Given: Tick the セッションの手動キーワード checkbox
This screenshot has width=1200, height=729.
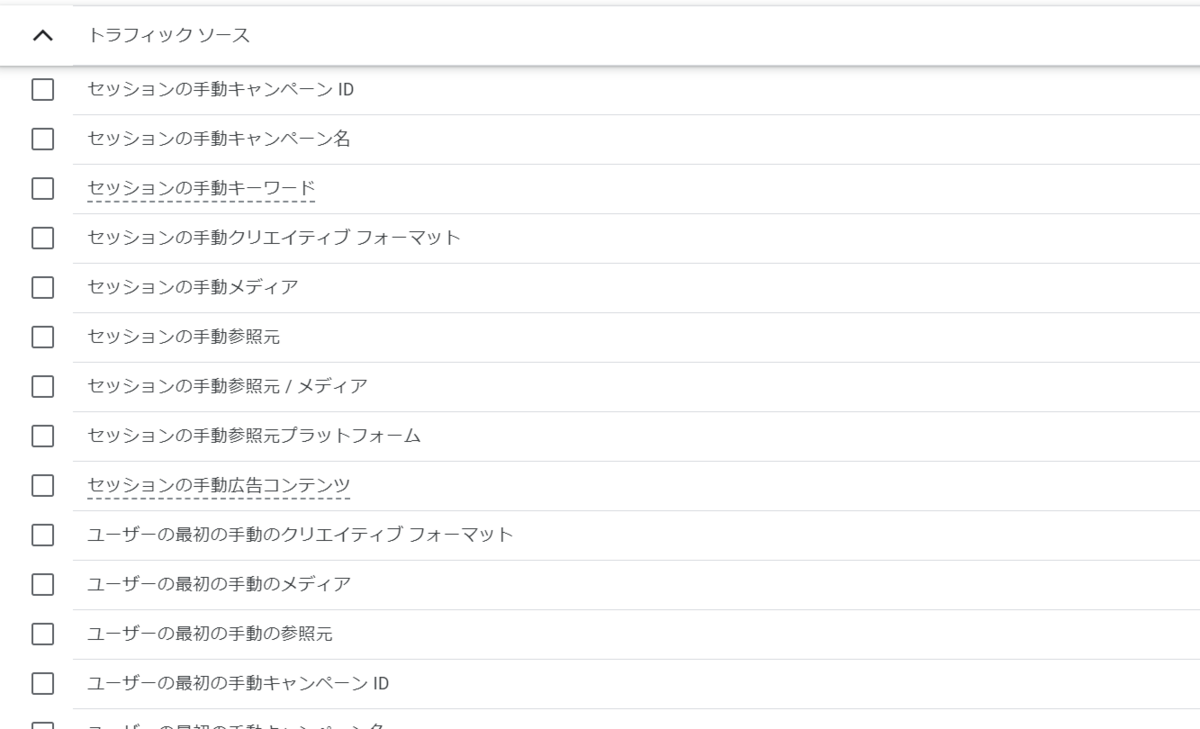Looking at the screenshot, I should [42, 189].
